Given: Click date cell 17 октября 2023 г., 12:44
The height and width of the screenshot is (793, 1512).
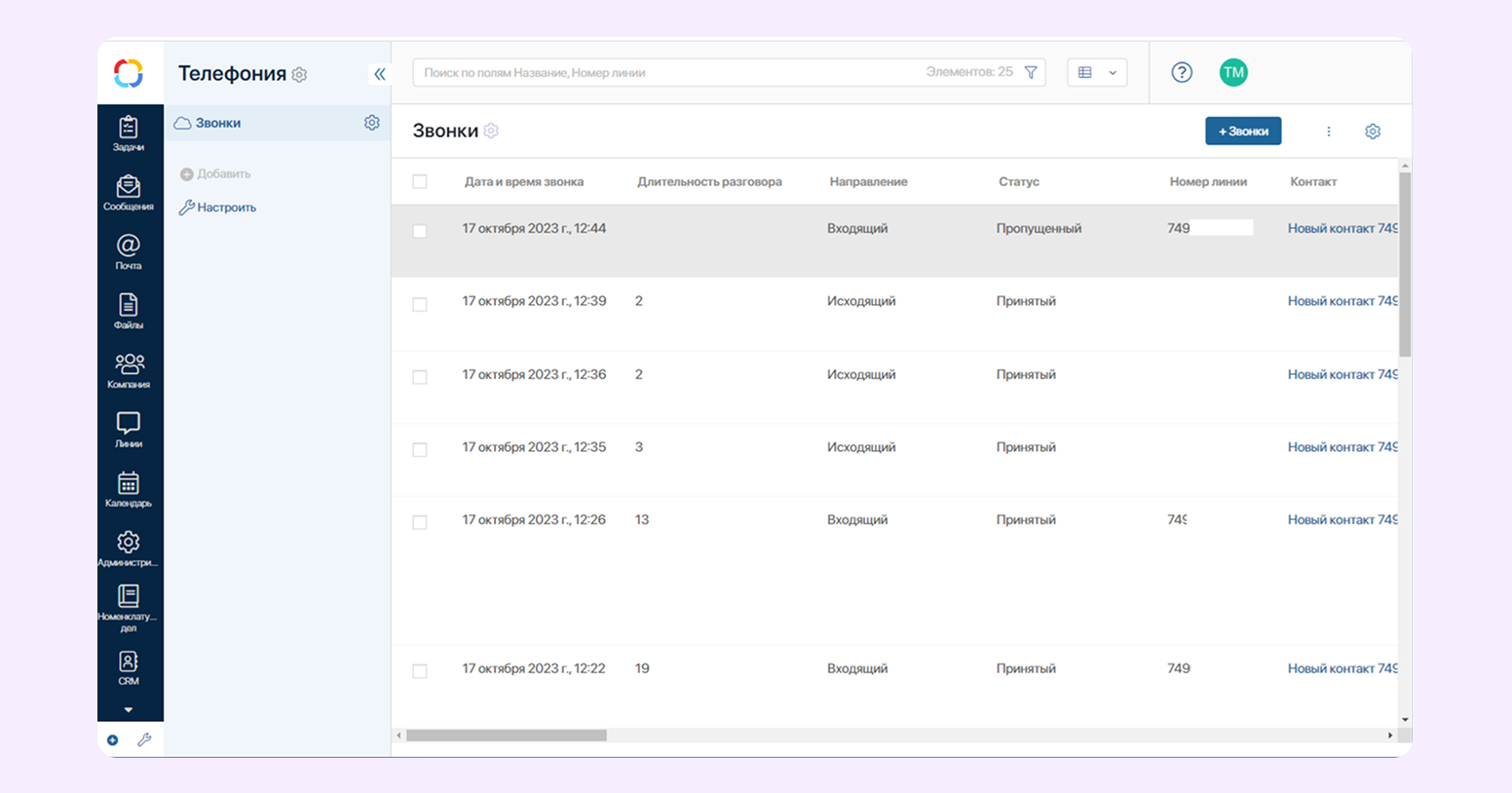Looking at the screenshot, I should pyautogui.click(x=534, y=228).
